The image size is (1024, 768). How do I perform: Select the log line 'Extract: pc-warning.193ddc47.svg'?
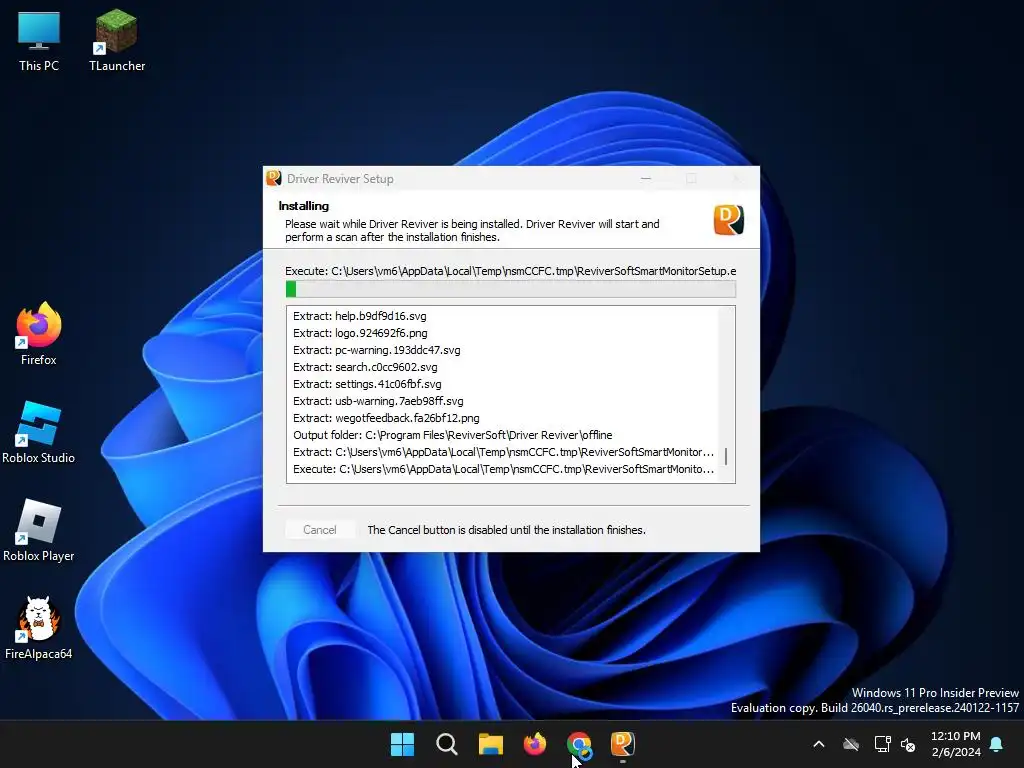(377, 350)
